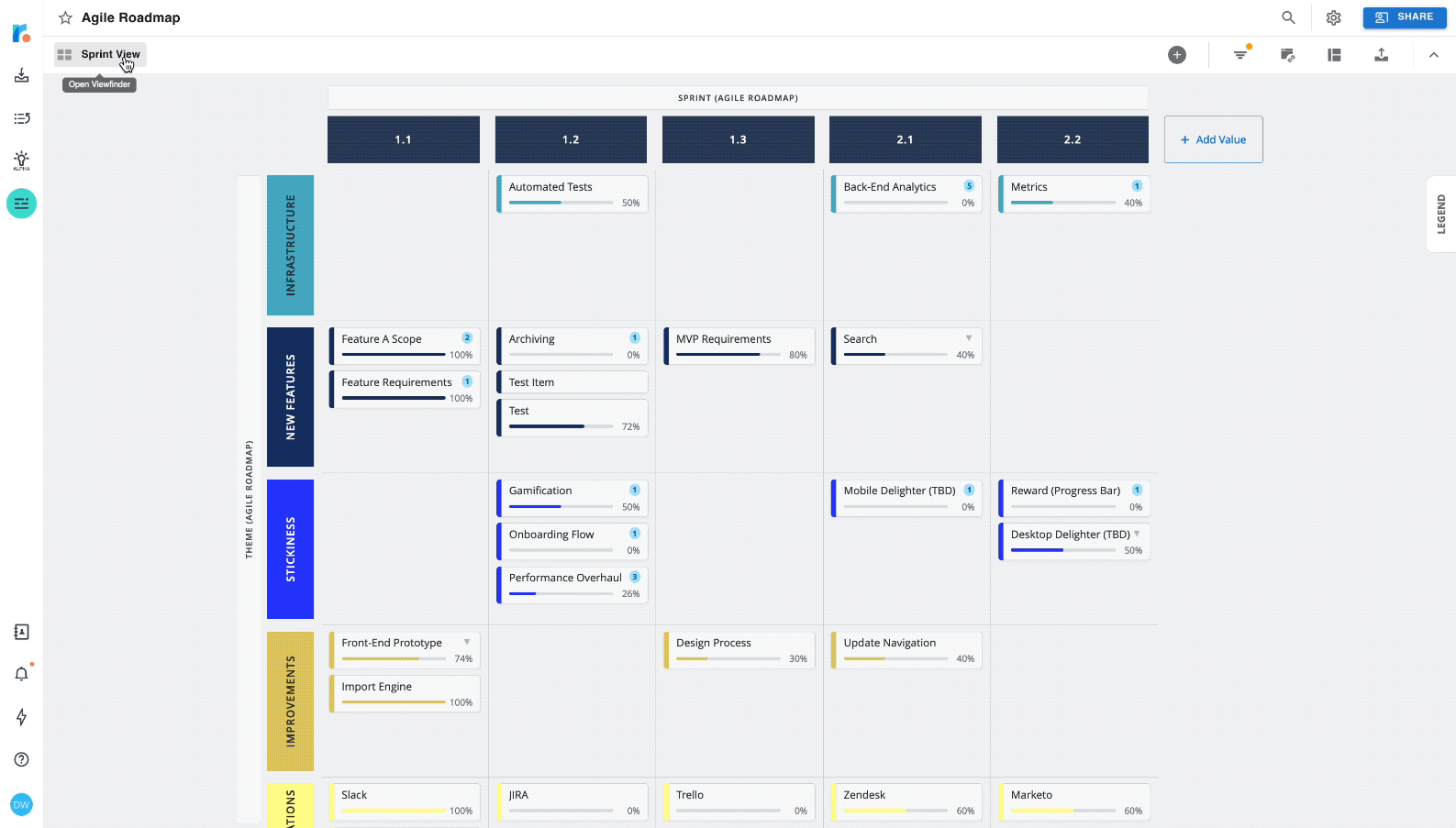Click the Test card's 72% progress bar
The image size is (1456, 828).
tap(561, 426)
